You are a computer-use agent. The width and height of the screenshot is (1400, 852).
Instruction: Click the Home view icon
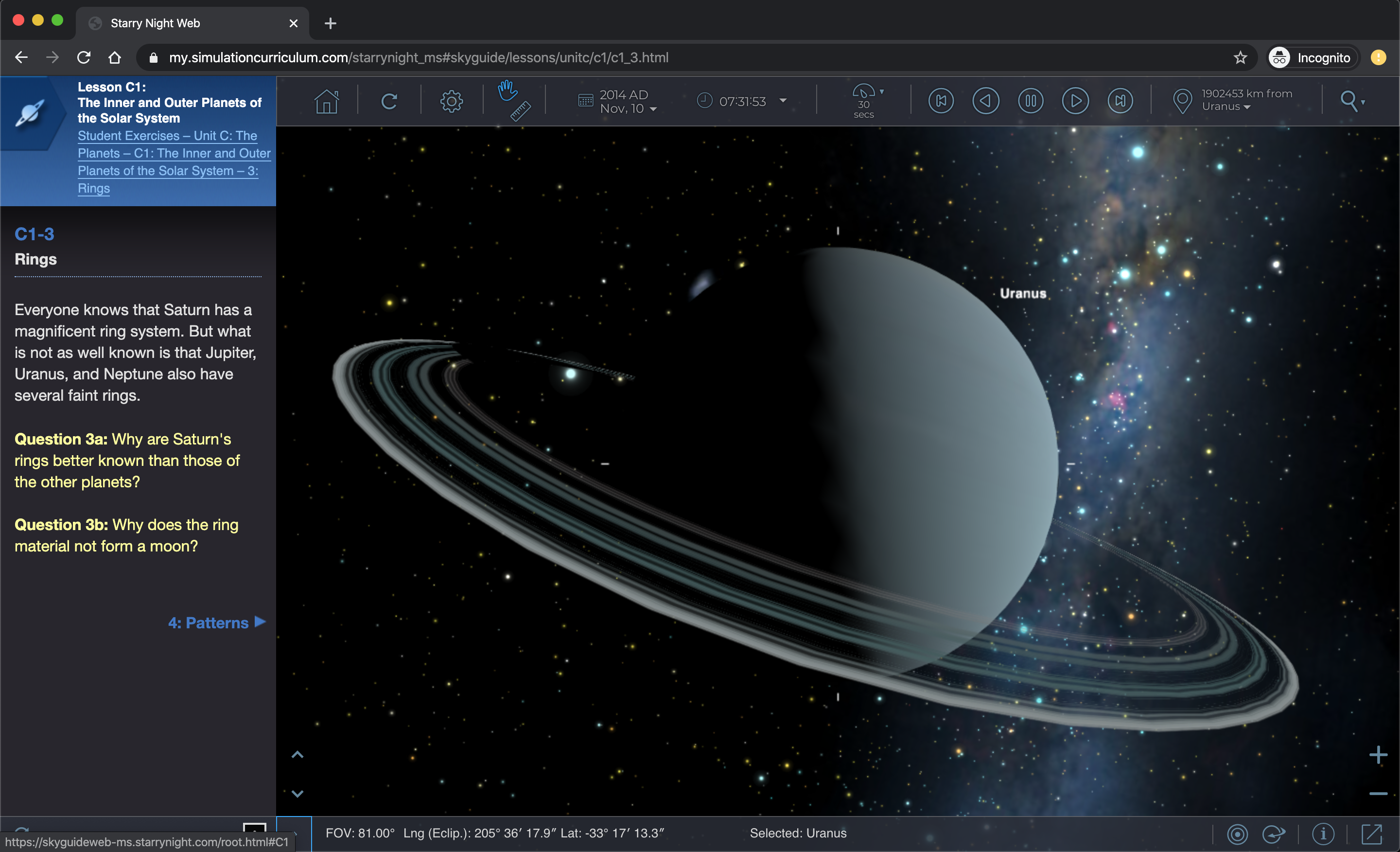(326, 102)
